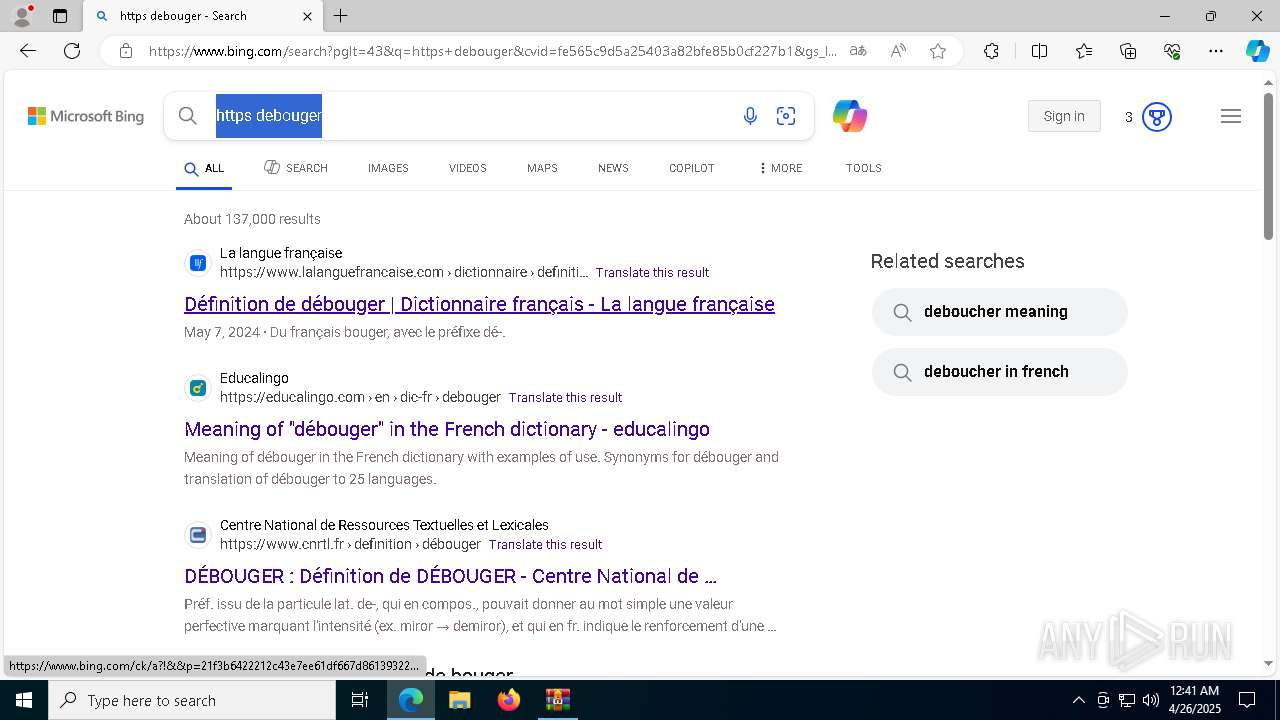
Task: Switch to the IMAGES tab
Action: click(x=388, y=168)
